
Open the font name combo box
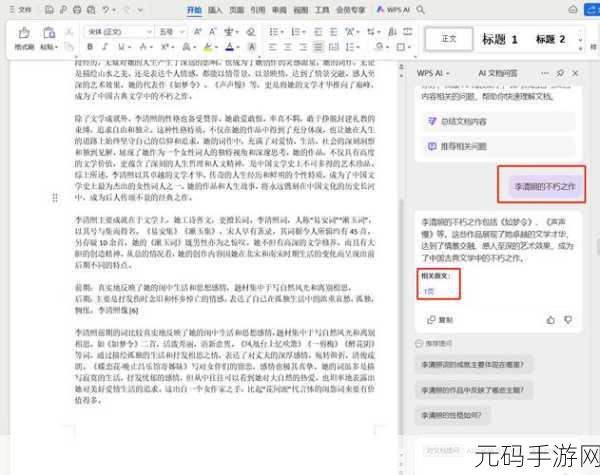coord(119,32)
